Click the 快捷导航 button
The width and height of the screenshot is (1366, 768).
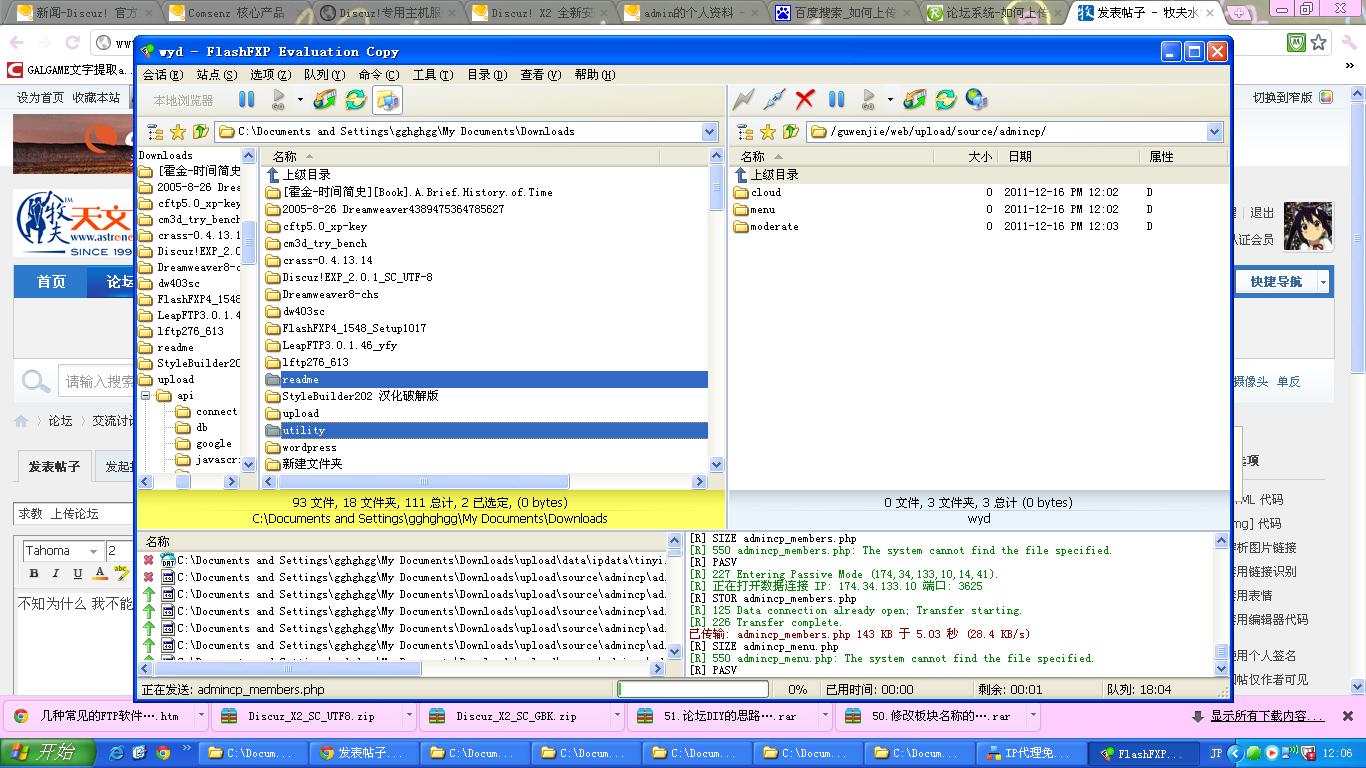pos(1276,283)
